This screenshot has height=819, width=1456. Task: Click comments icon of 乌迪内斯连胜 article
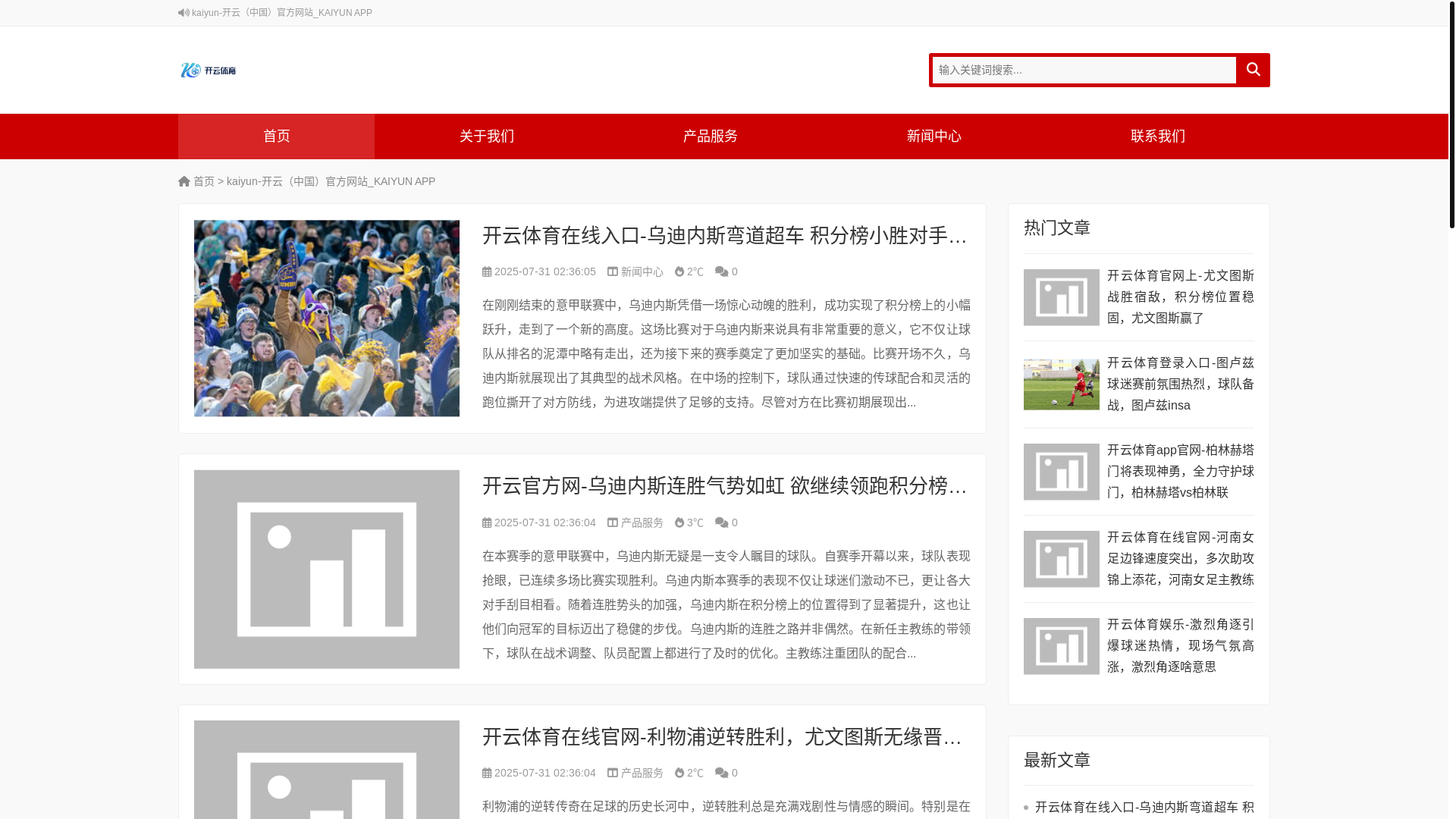tap(721, 522)
